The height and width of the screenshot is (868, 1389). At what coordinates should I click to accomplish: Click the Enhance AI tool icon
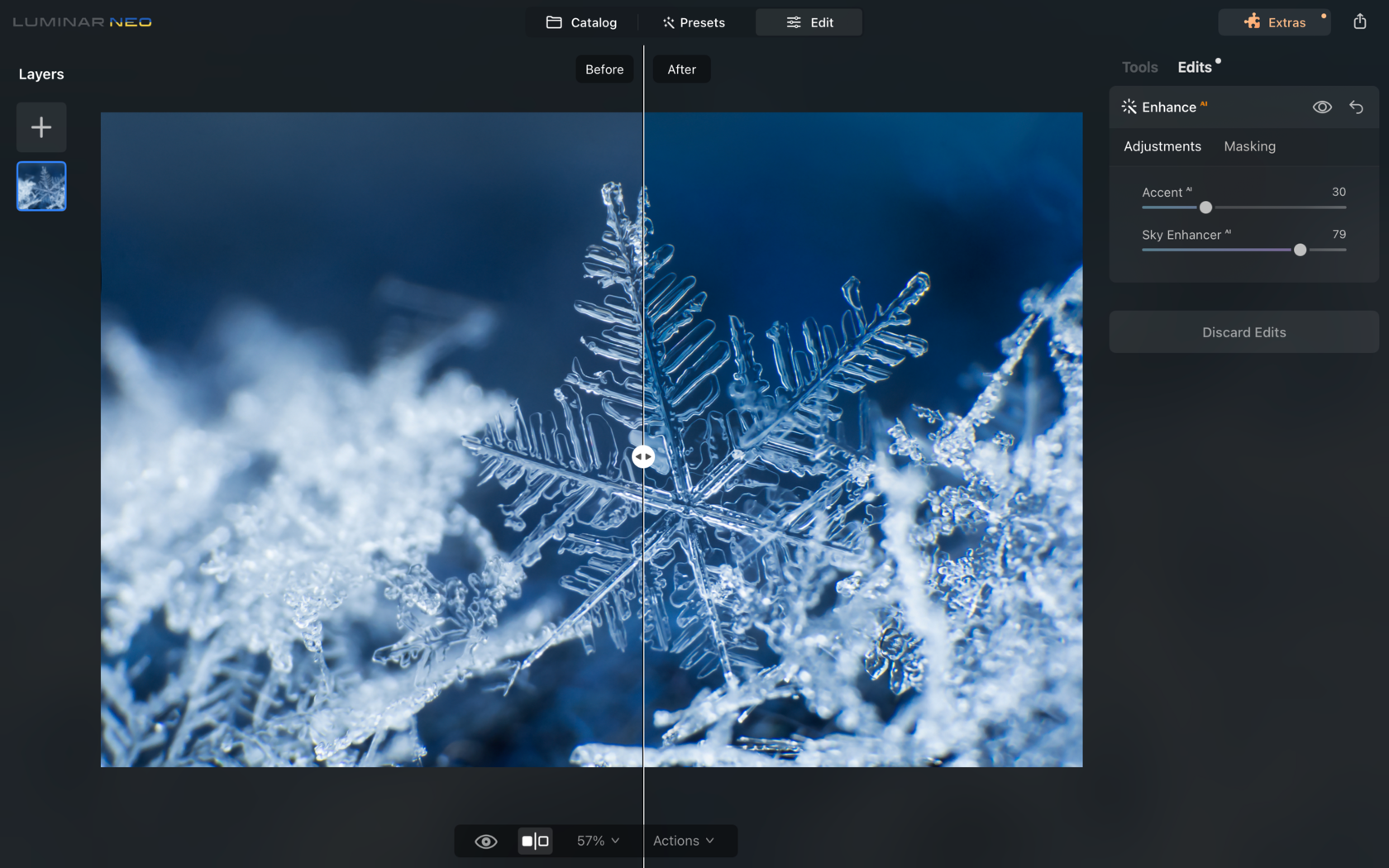(1128, 107)
